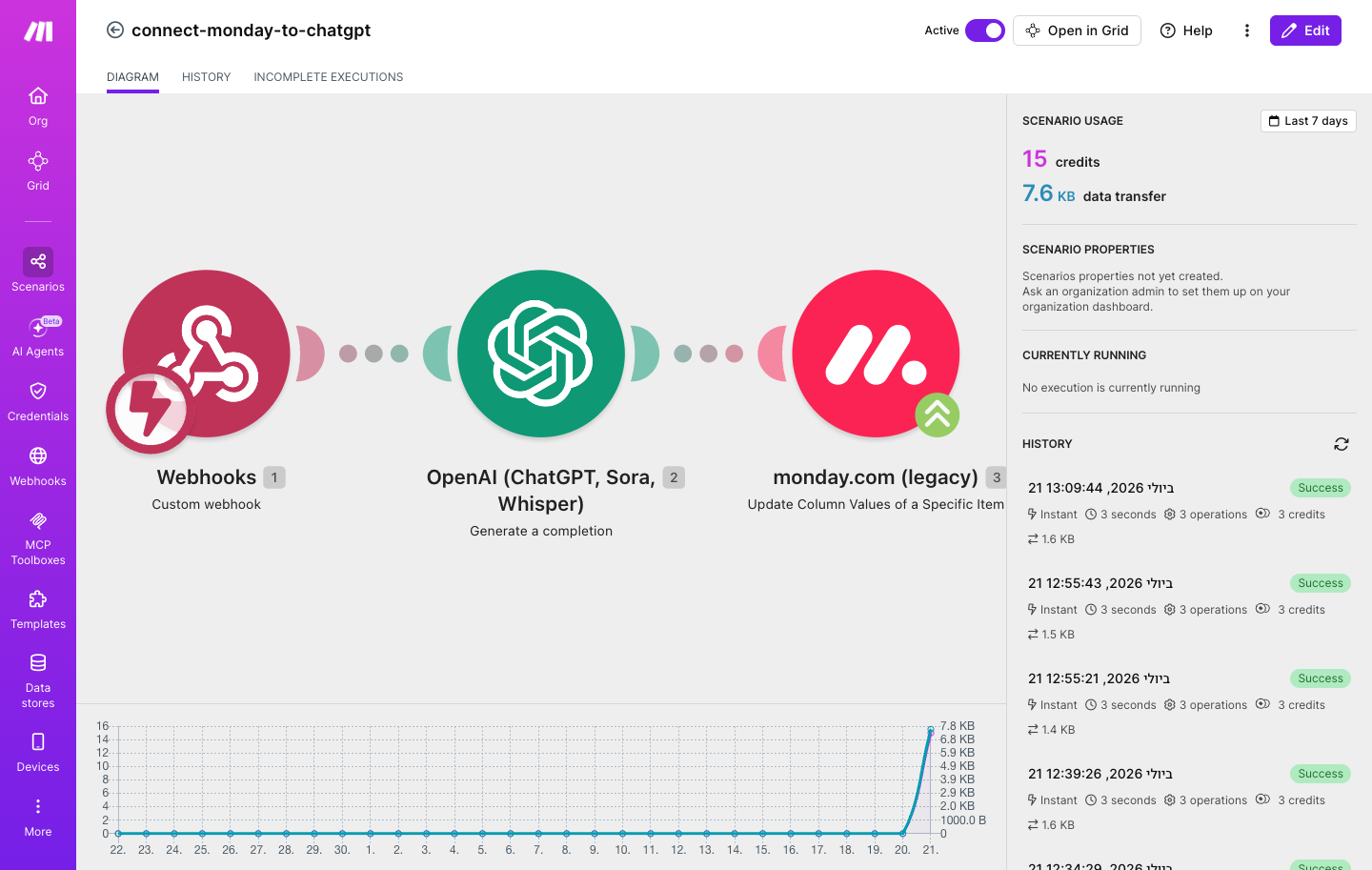This screenshot has width=1372, height=870.
Task: Click 1.5 KB size of 12:55:43 execution
Action: [1051, 635]
